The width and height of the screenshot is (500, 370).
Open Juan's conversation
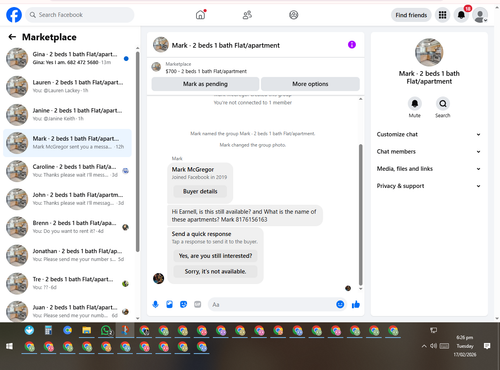(67, 311)
